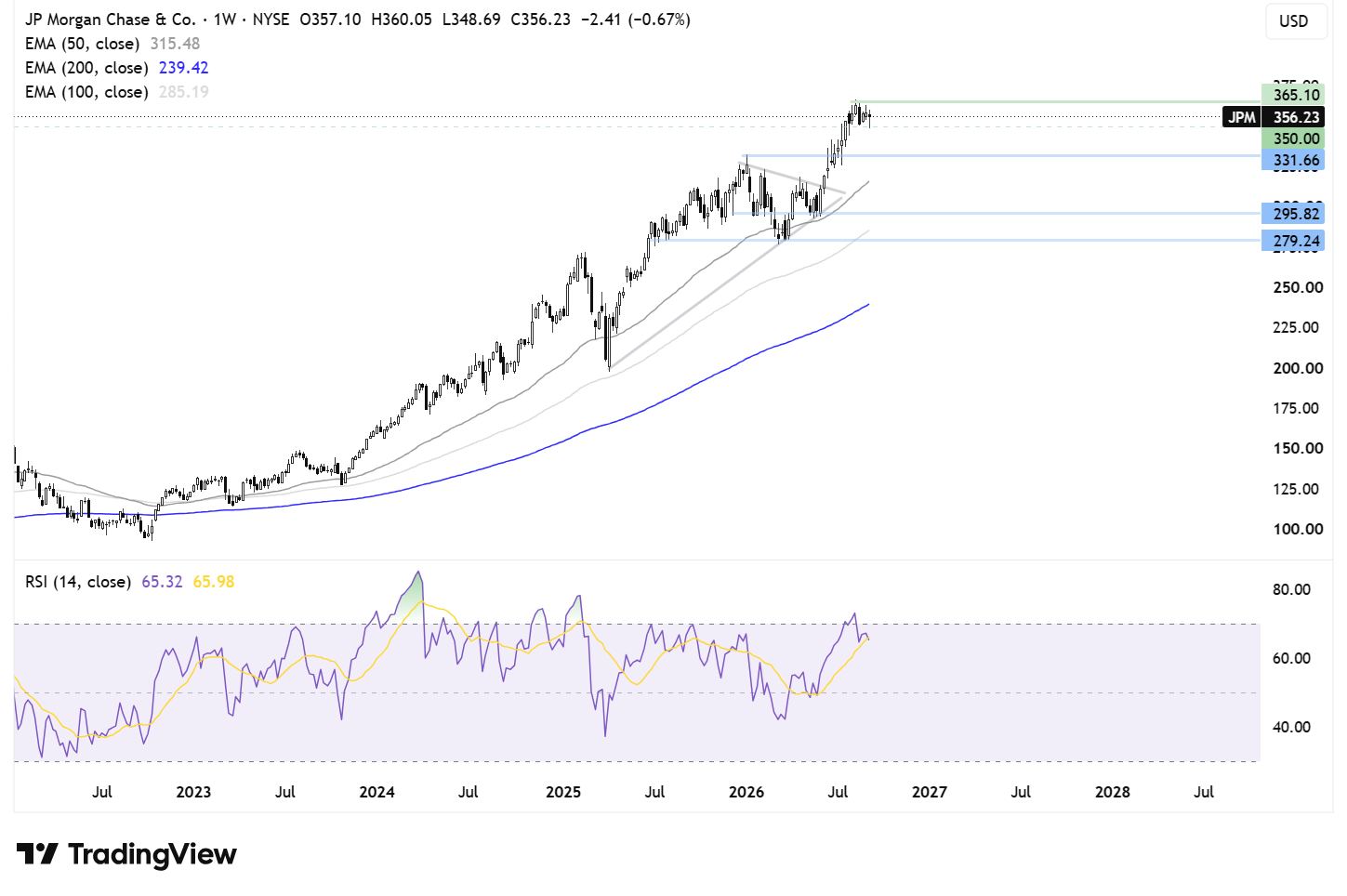Click the blue 279.24 price level label
1347x896 pixels.
1293,241
